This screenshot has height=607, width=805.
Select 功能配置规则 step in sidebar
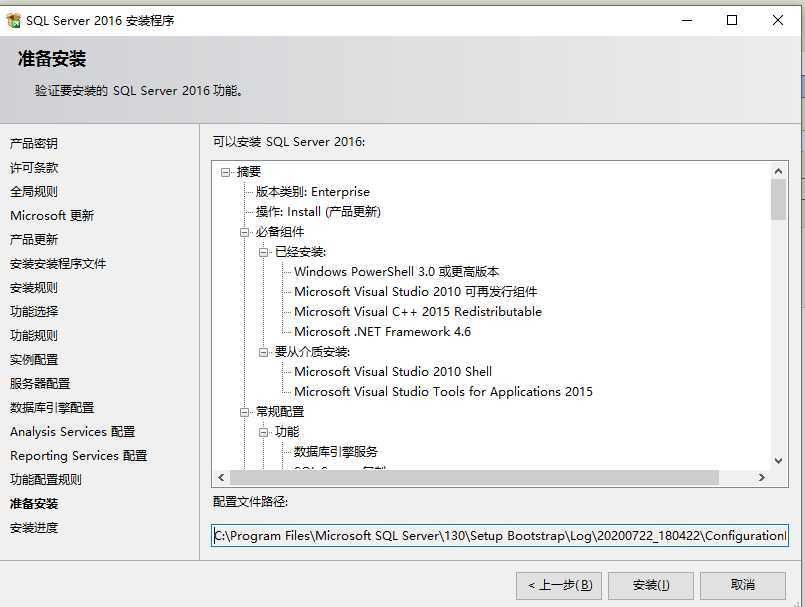coord(46,480)
